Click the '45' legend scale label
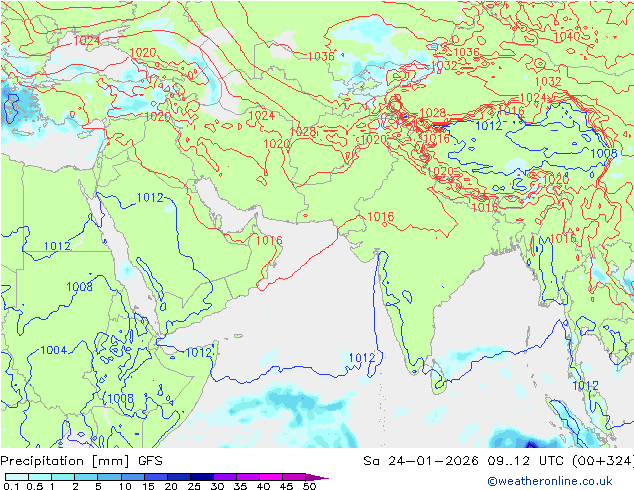This screenshot has width=634, height=490. point(286,486)
